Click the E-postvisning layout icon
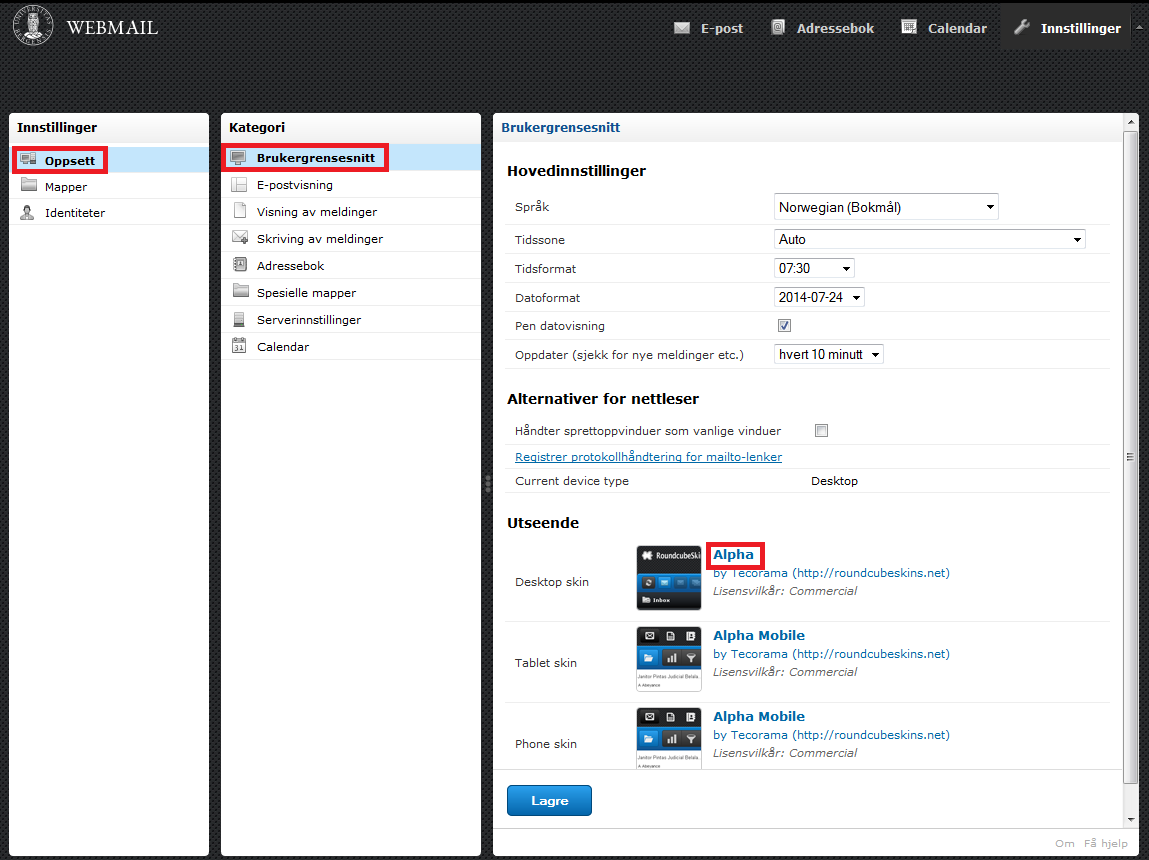This screenshot has height=860, width=1149. (x=239, y=185)
